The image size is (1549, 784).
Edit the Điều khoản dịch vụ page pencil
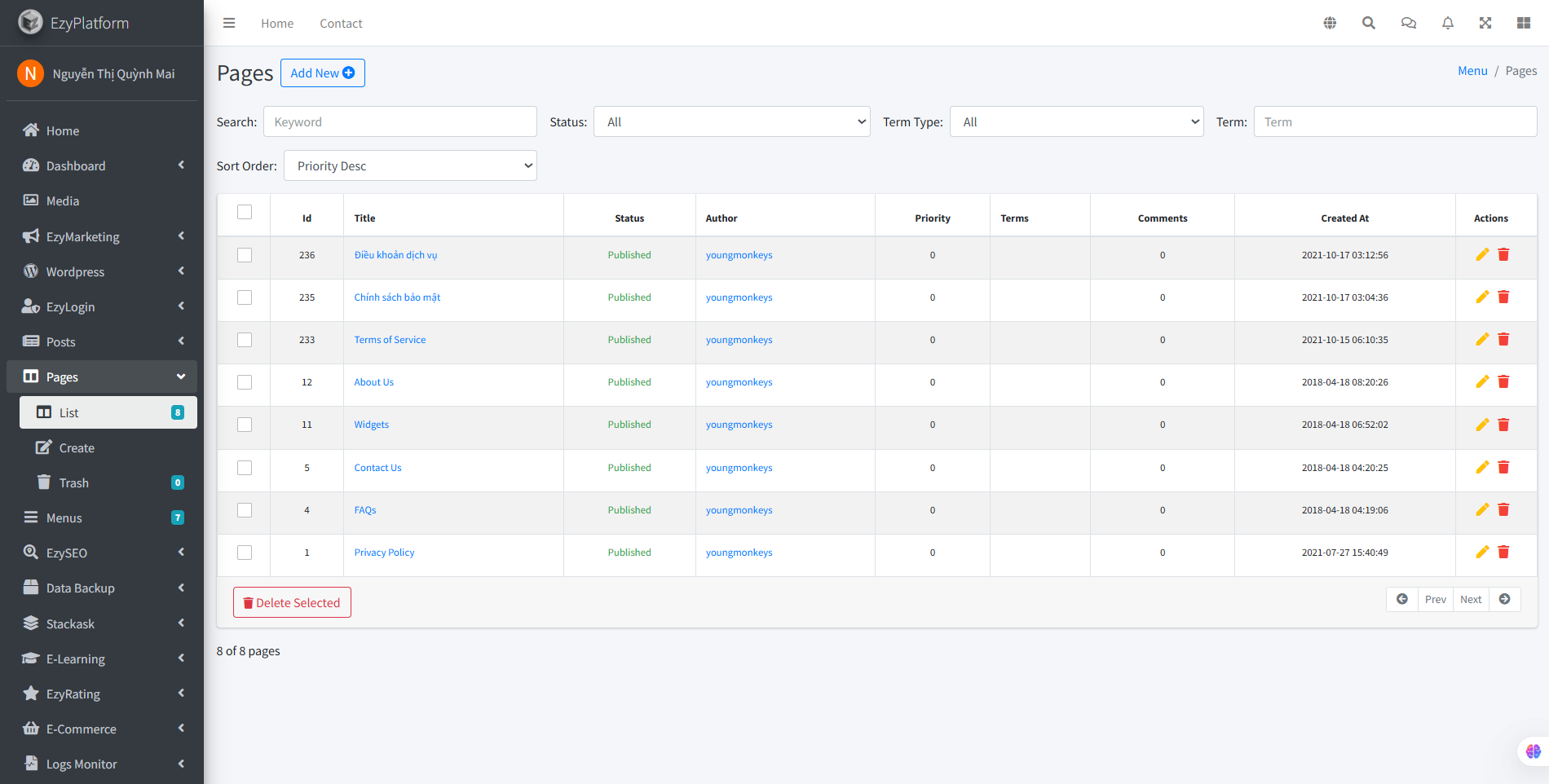[1482, 255]
